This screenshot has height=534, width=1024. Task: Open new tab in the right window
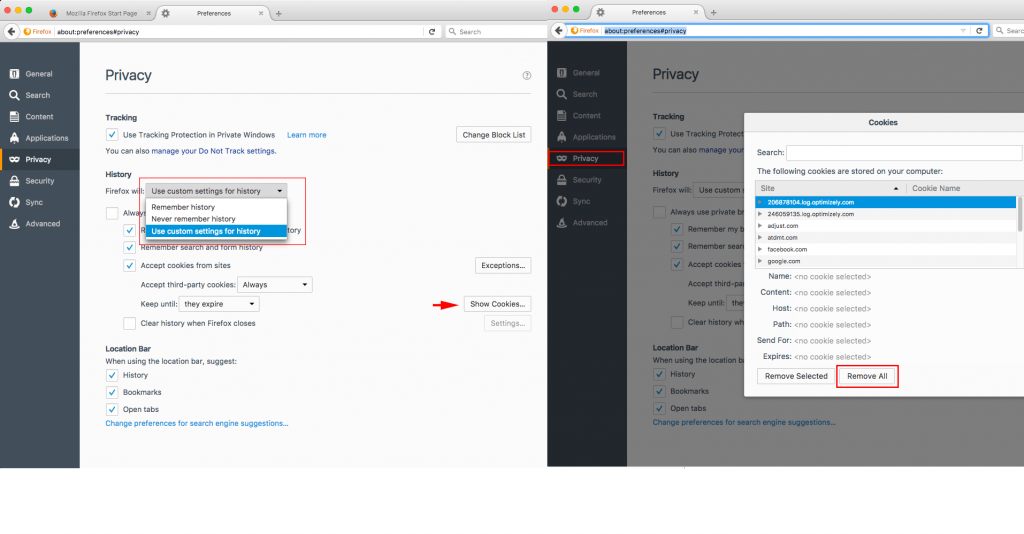(713, 12)
